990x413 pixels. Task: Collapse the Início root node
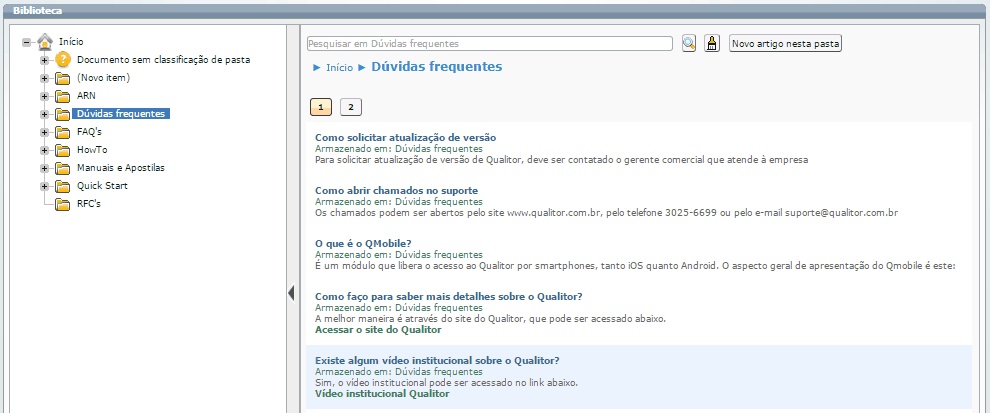point(26,42)
